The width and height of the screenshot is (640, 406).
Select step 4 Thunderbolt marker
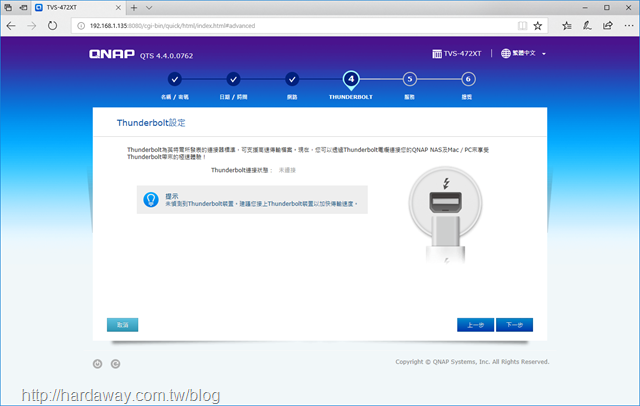(351, 80)
